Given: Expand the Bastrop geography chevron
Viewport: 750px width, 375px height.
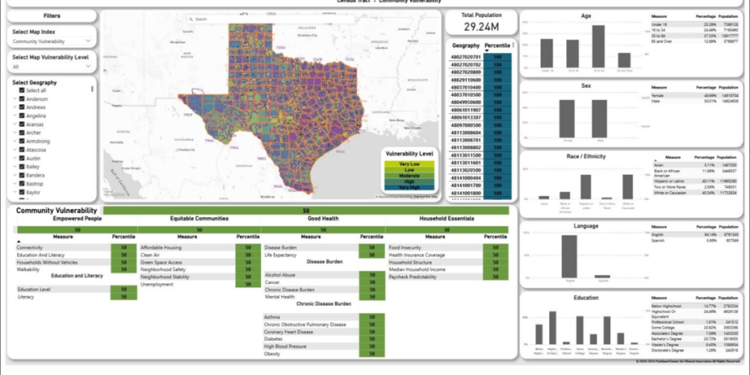Looking at the screenshot, I should point(15,184).
